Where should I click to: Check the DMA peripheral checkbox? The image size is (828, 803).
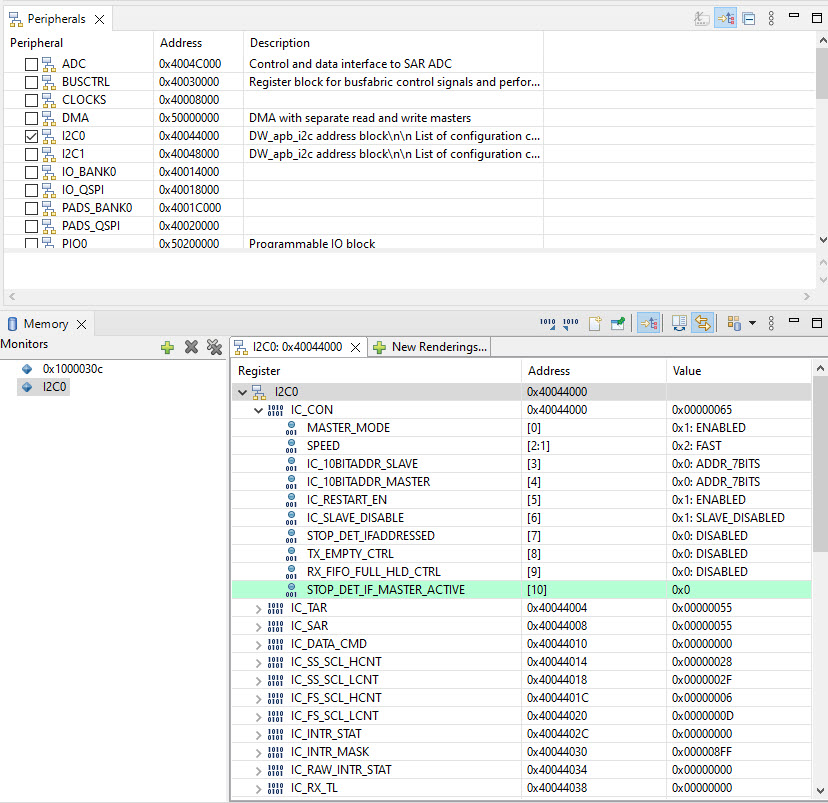click(32, 118)
